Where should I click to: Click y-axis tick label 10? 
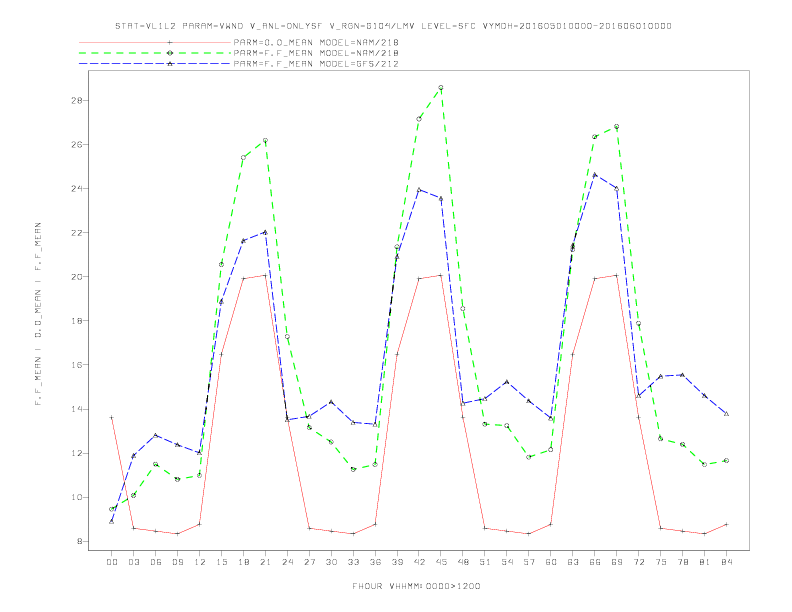coord(77,497)
